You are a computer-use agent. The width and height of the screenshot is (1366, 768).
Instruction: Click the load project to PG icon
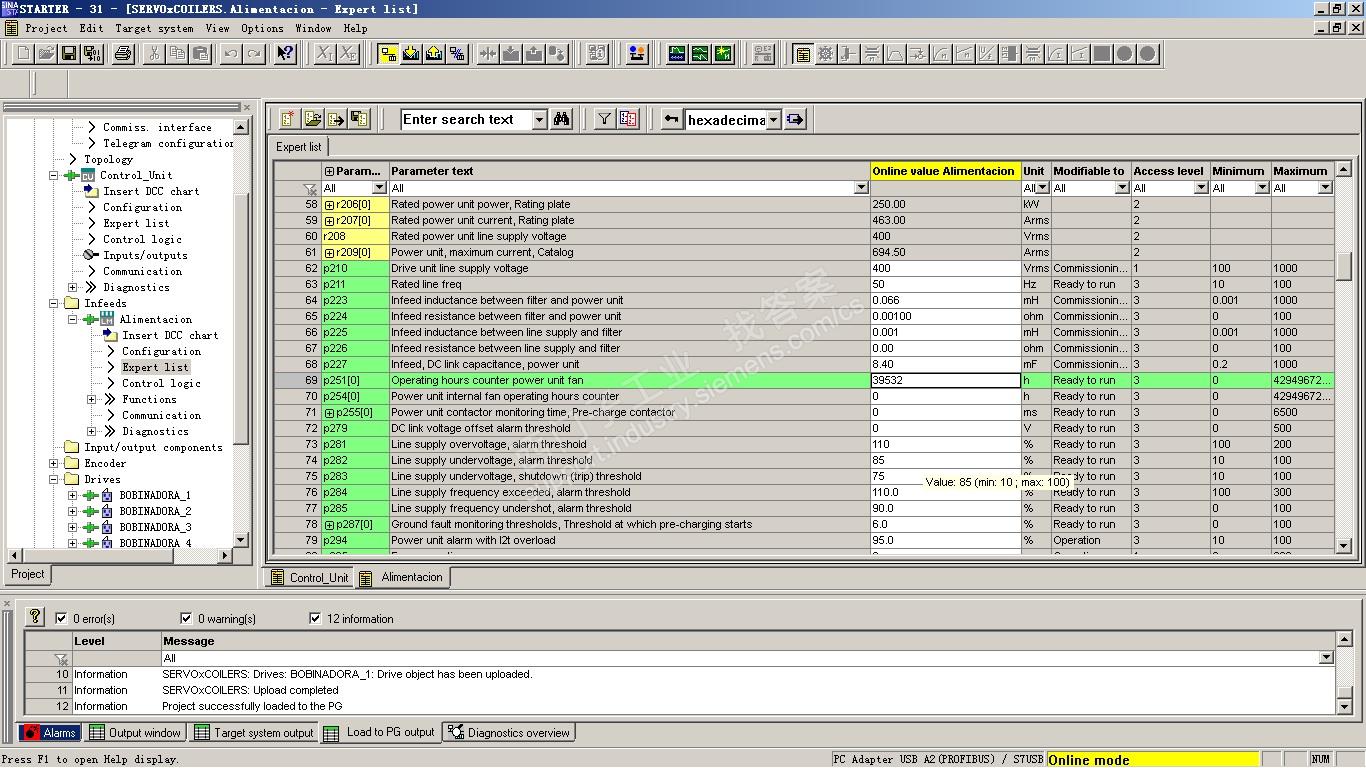[434, 53]
